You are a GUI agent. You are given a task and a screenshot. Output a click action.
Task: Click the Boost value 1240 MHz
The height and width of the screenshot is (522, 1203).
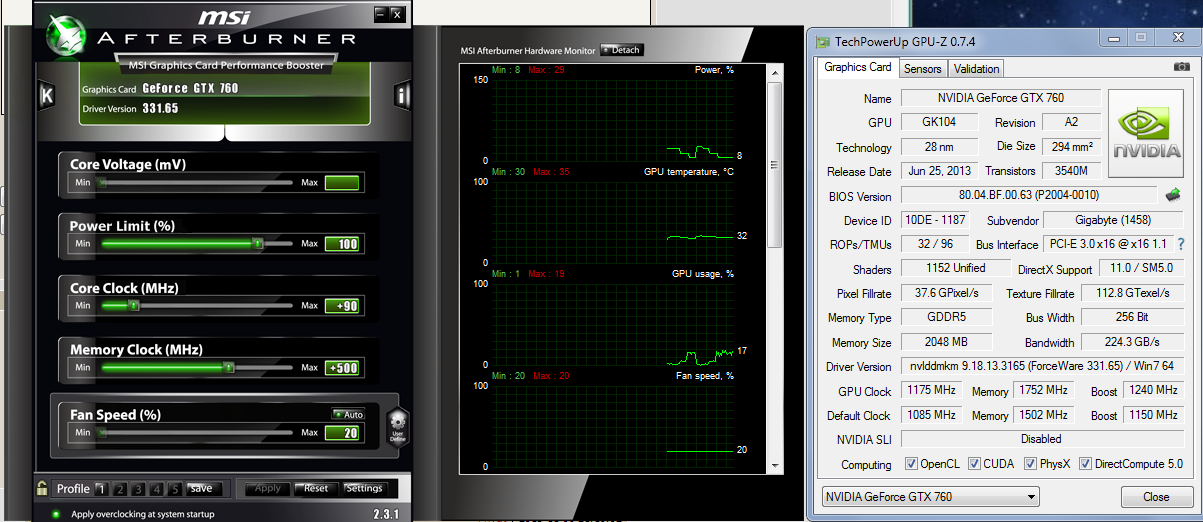point(1154,390)
